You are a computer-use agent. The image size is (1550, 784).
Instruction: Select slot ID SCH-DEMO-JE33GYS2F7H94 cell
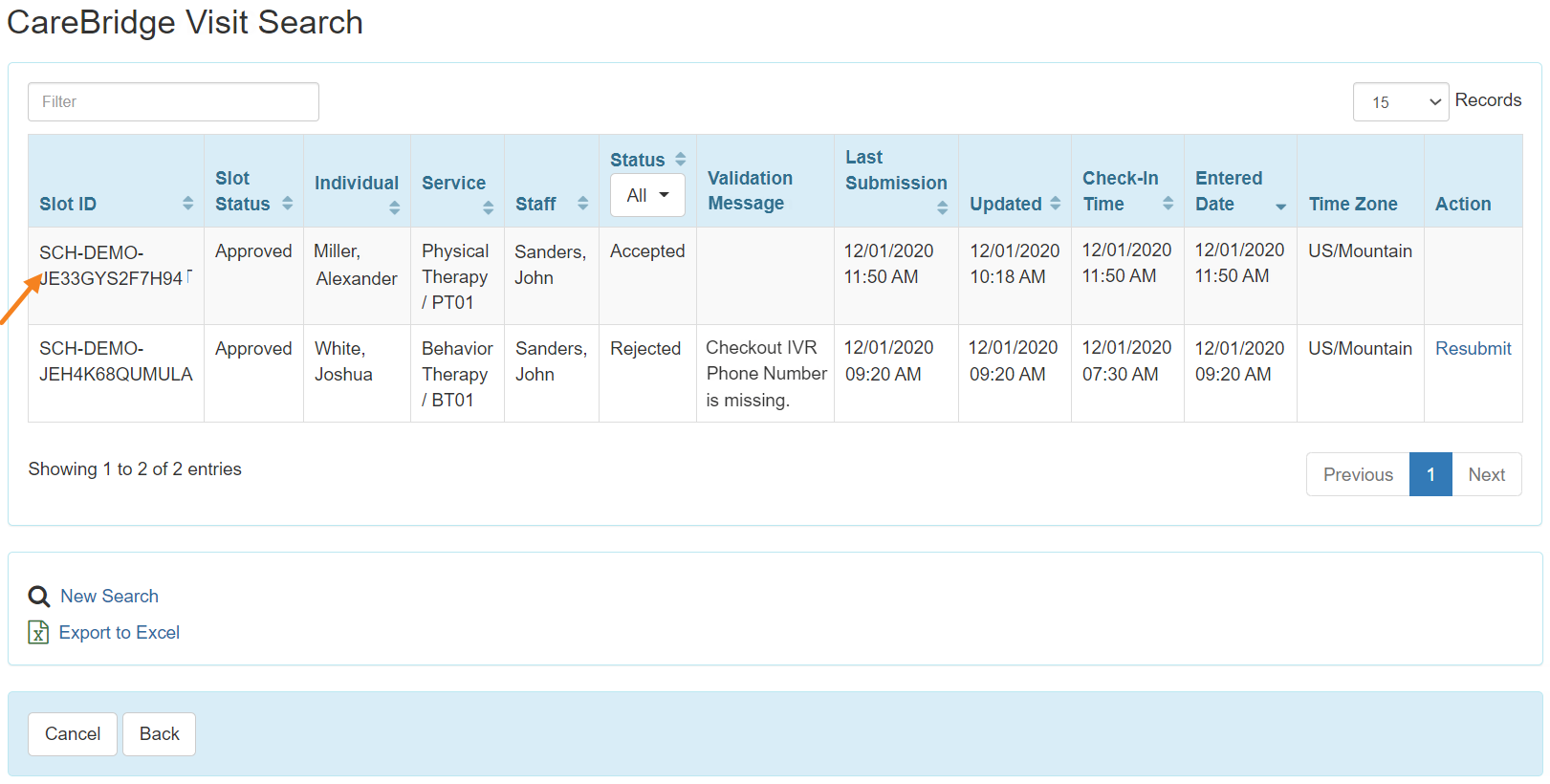point(116,275)
